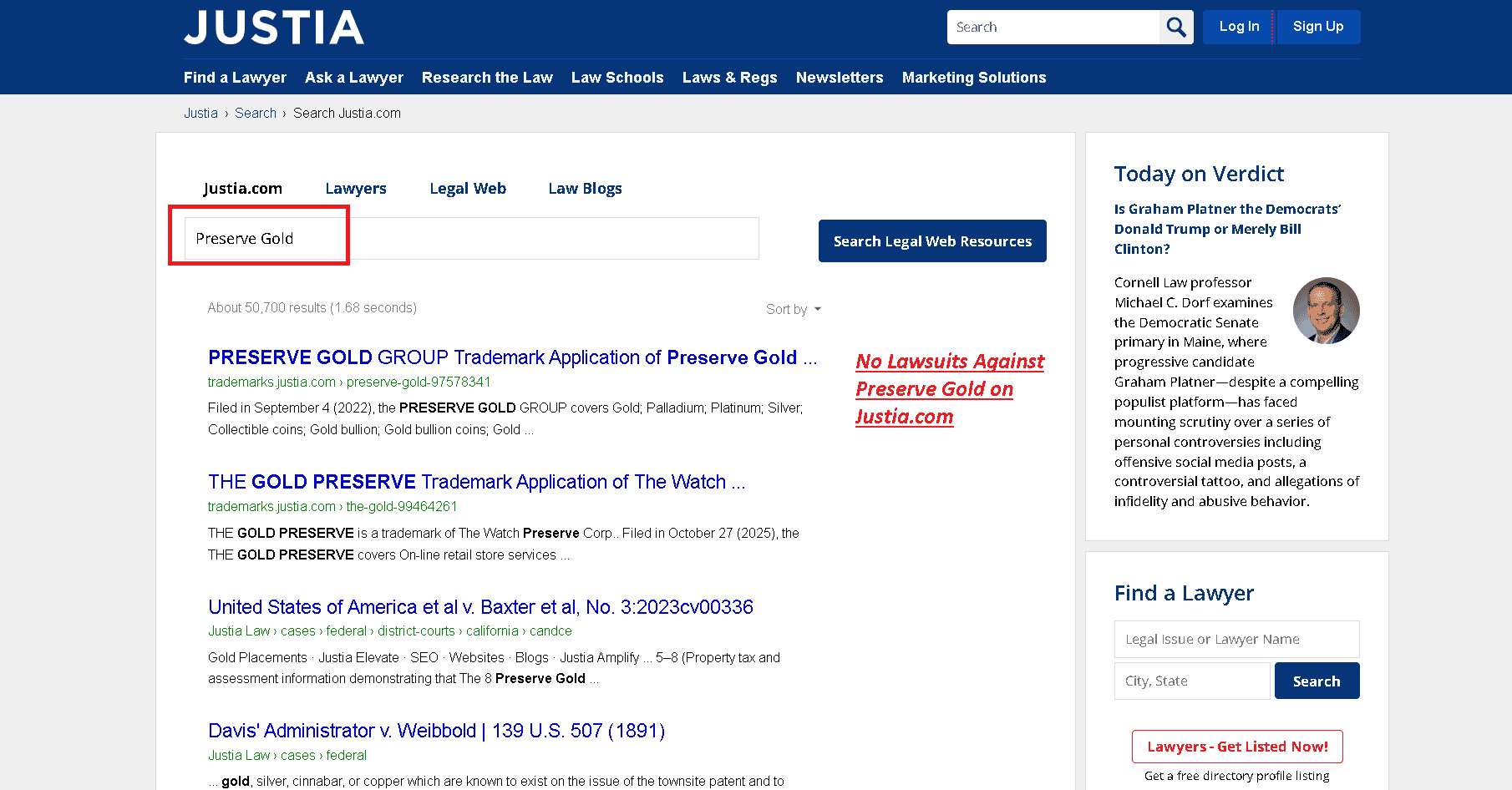Click the Today on Verdict heading

1199,174
